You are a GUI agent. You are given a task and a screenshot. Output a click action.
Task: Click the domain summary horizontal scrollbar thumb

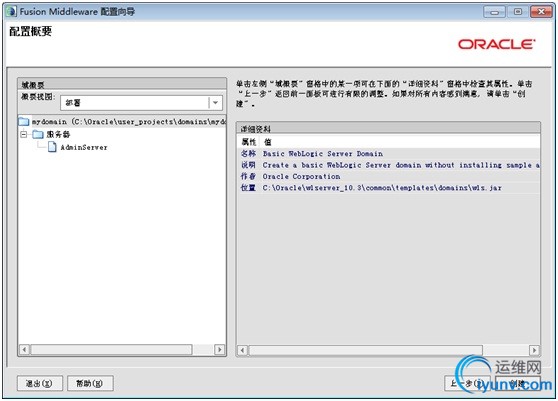pos(111,349)
